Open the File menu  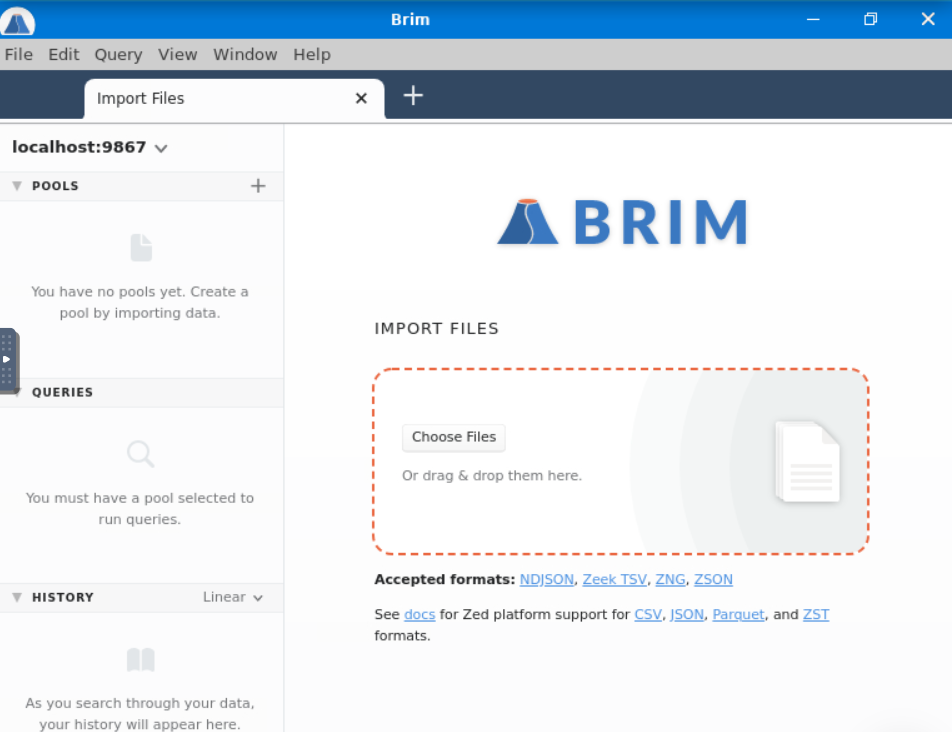[x=19, y=55]
